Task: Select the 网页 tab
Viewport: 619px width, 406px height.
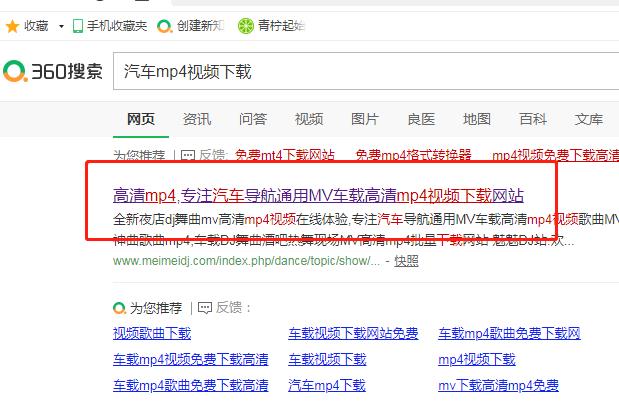Action: click(141, 119)
